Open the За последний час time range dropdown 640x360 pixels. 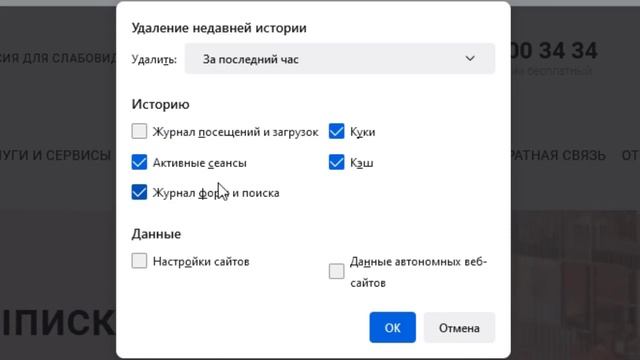coord(340,59)
